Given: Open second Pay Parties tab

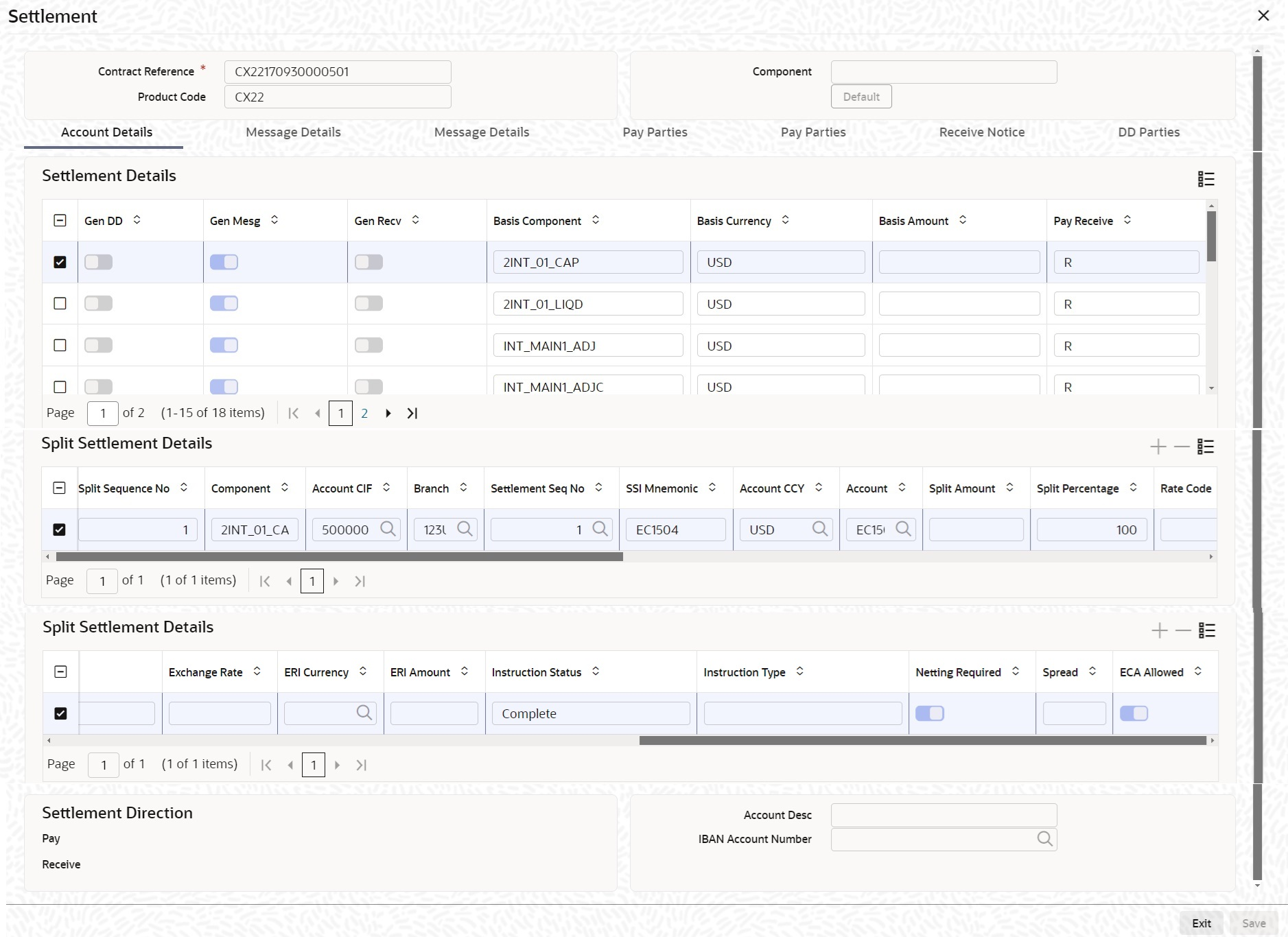Looking at the screenshot, I should point(814,132).
